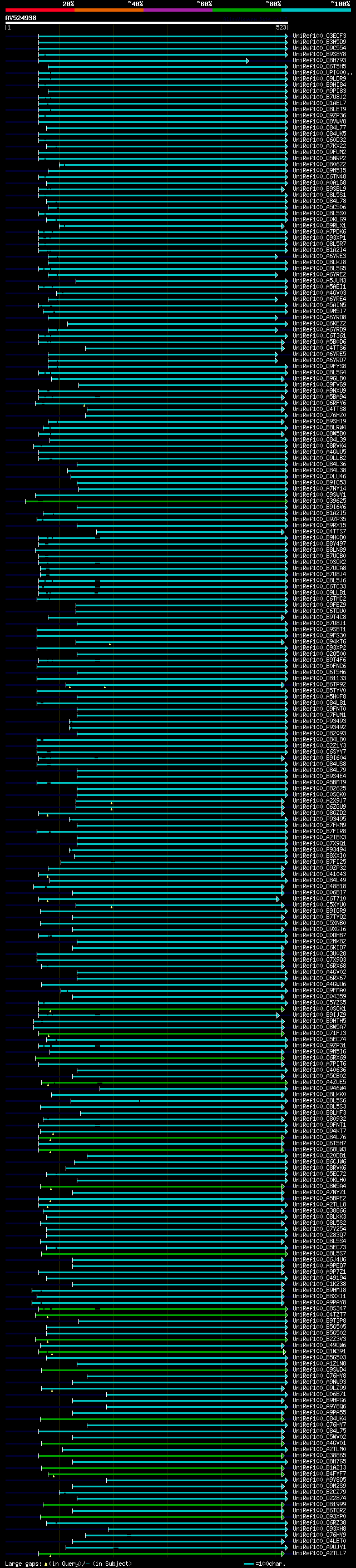Select the UniRef100_Q94KT6 entry
The image size is (356, 1568).
point(319,641)
